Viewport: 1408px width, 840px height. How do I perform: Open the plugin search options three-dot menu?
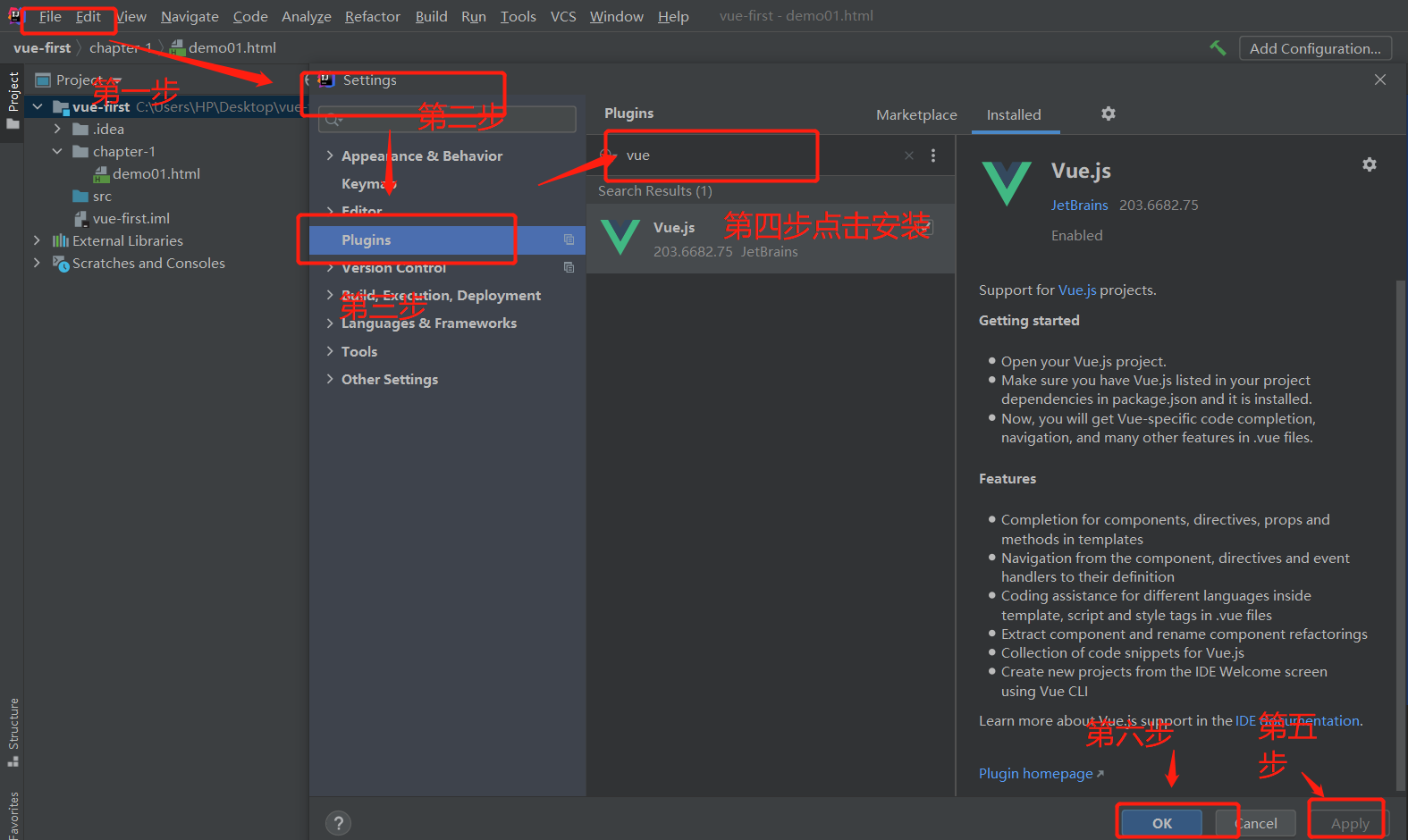933,155
